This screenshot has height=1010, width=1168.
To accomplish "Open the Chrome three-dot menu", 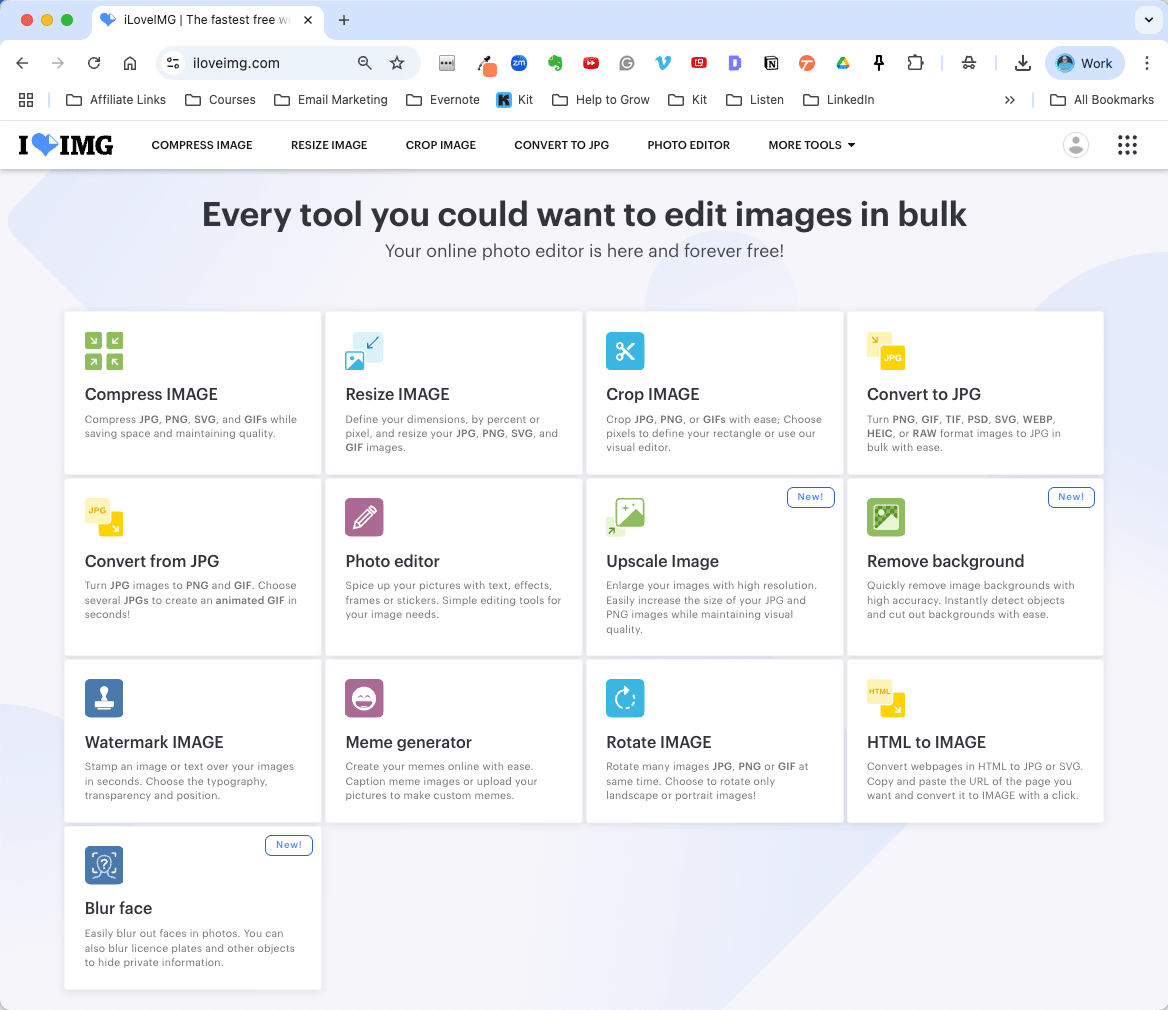I will [x=1146, y=63].
